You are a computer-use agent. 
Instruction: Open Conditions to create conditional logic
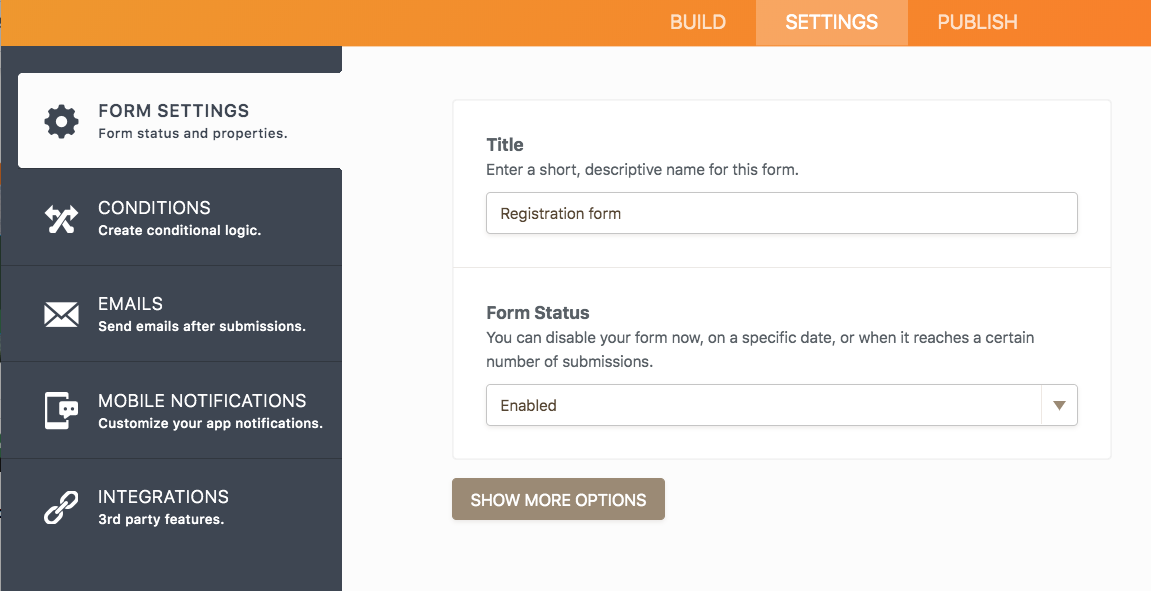(x=170, y=217)
